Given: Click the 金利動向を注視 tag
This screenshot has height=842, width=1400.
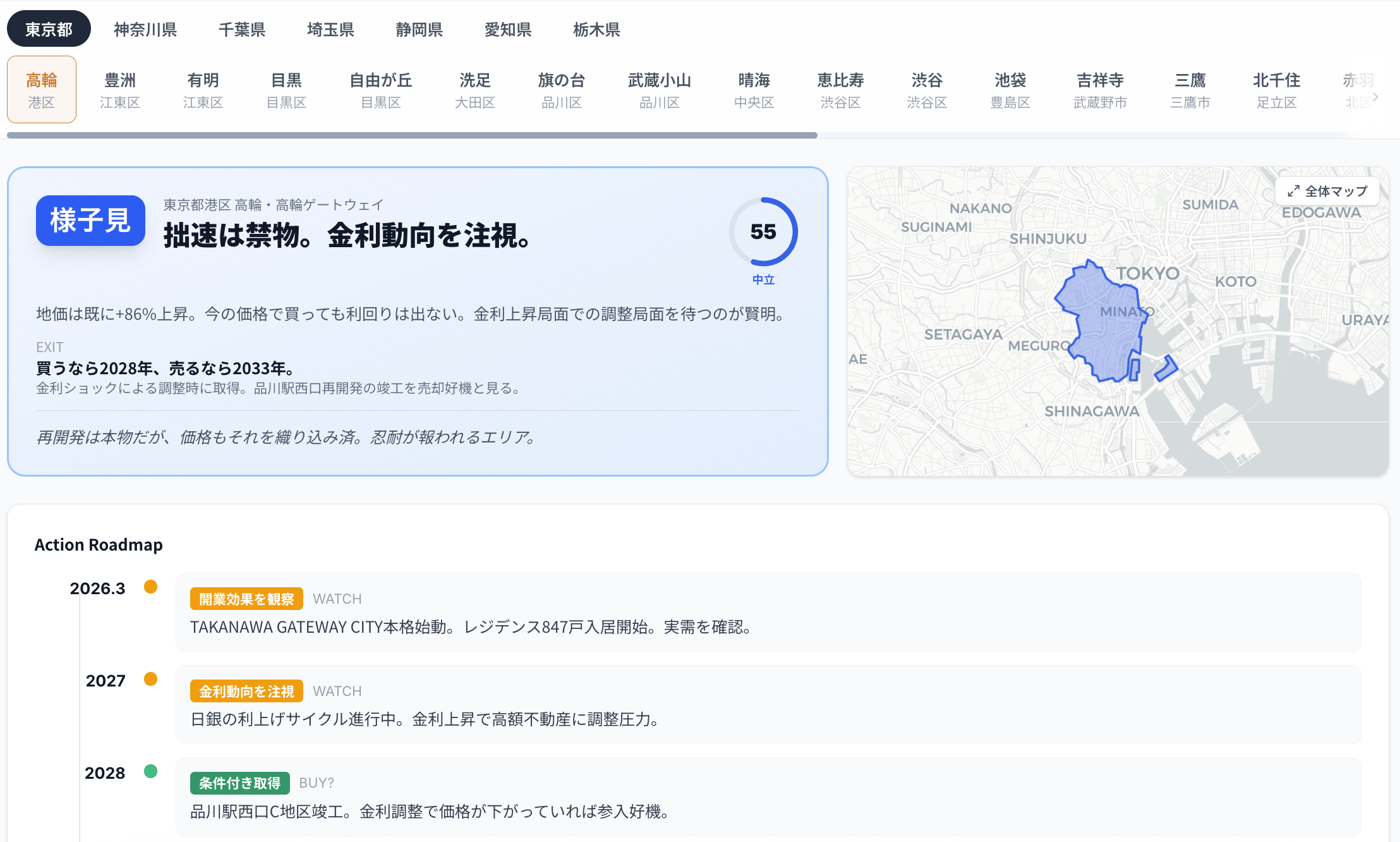Looking at the screenshot, I should (x=246, y=691).
